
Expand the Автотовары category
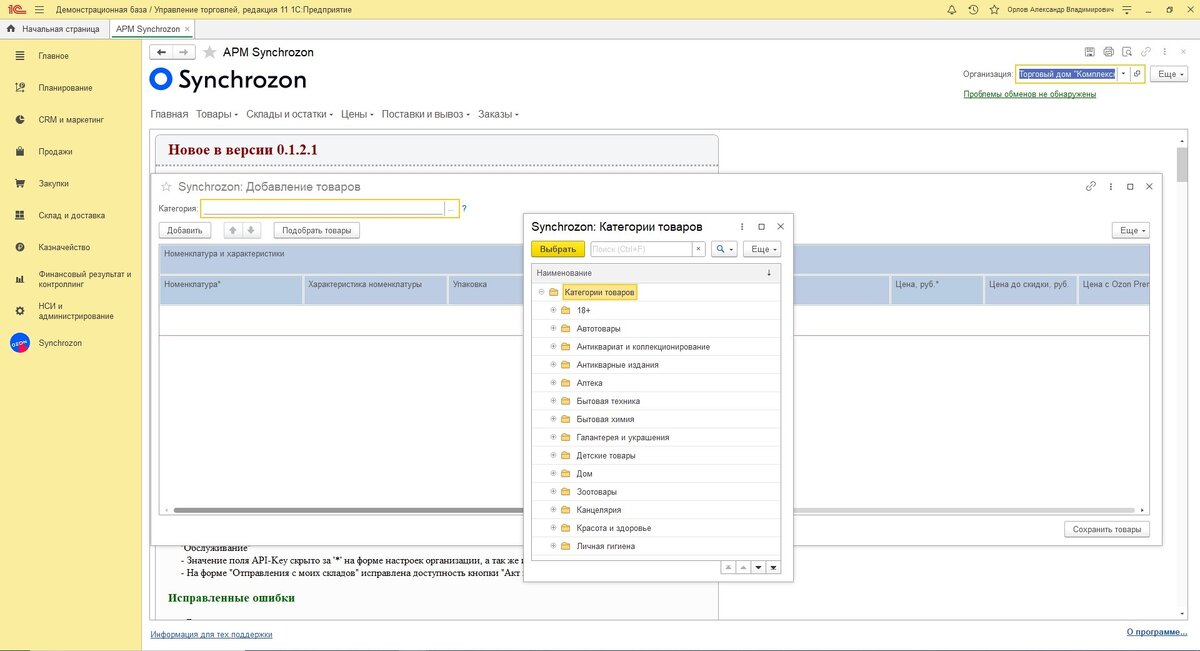553,328
